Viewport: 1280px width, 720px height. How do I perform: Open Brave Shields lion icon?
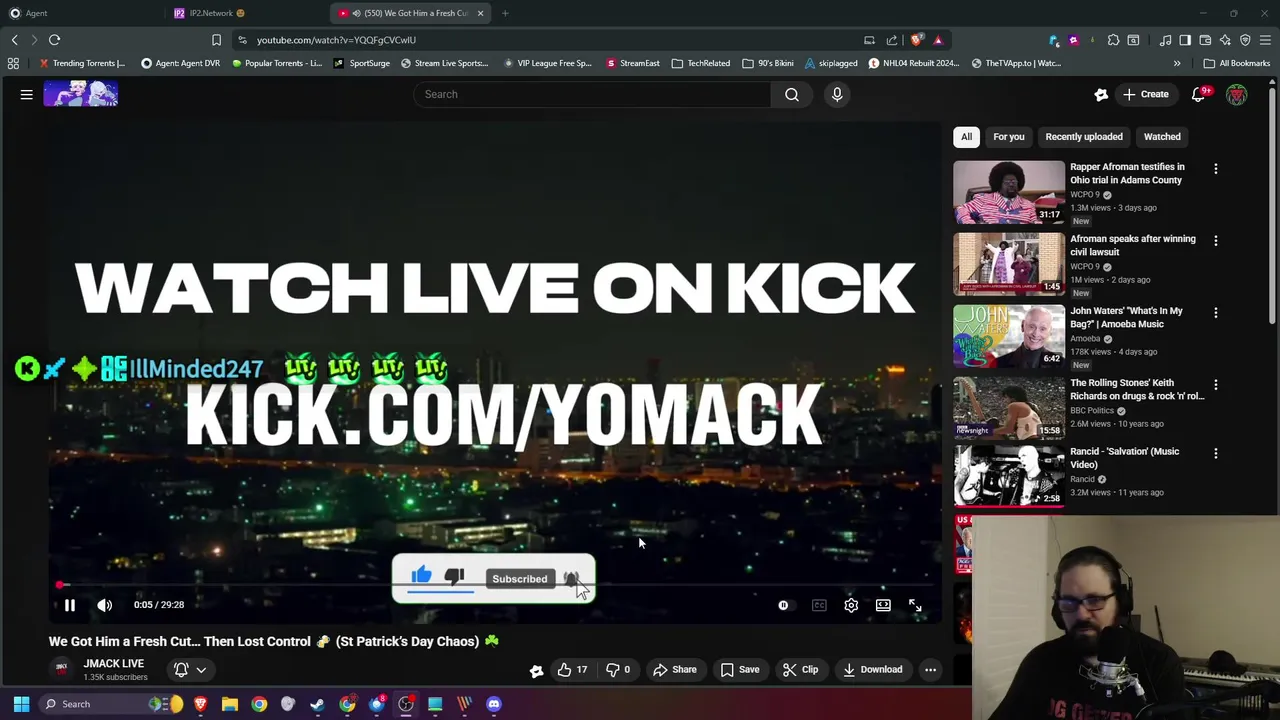point(917,40)
